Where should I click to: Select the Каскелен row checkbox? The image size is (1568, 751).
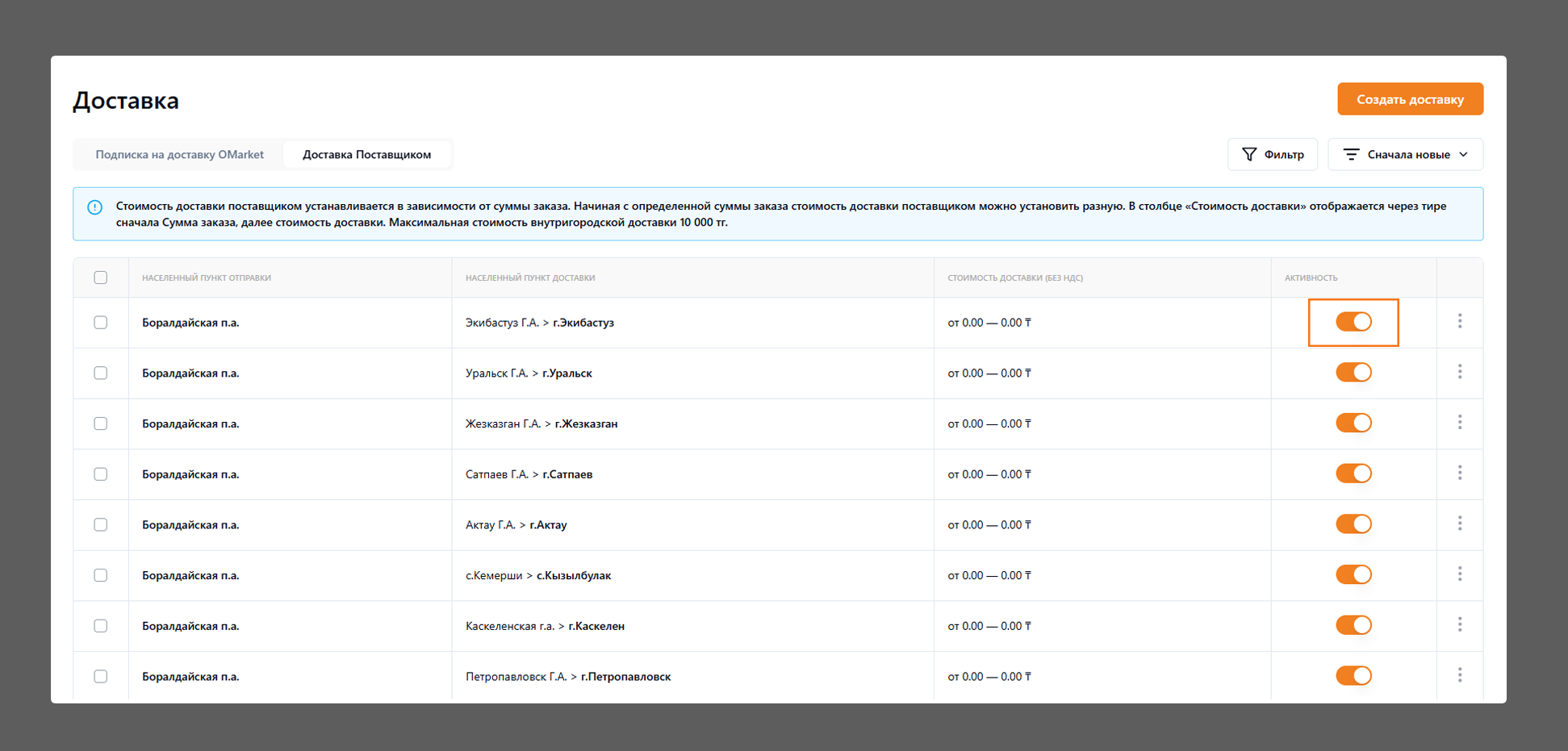click(x=100, y=625)
